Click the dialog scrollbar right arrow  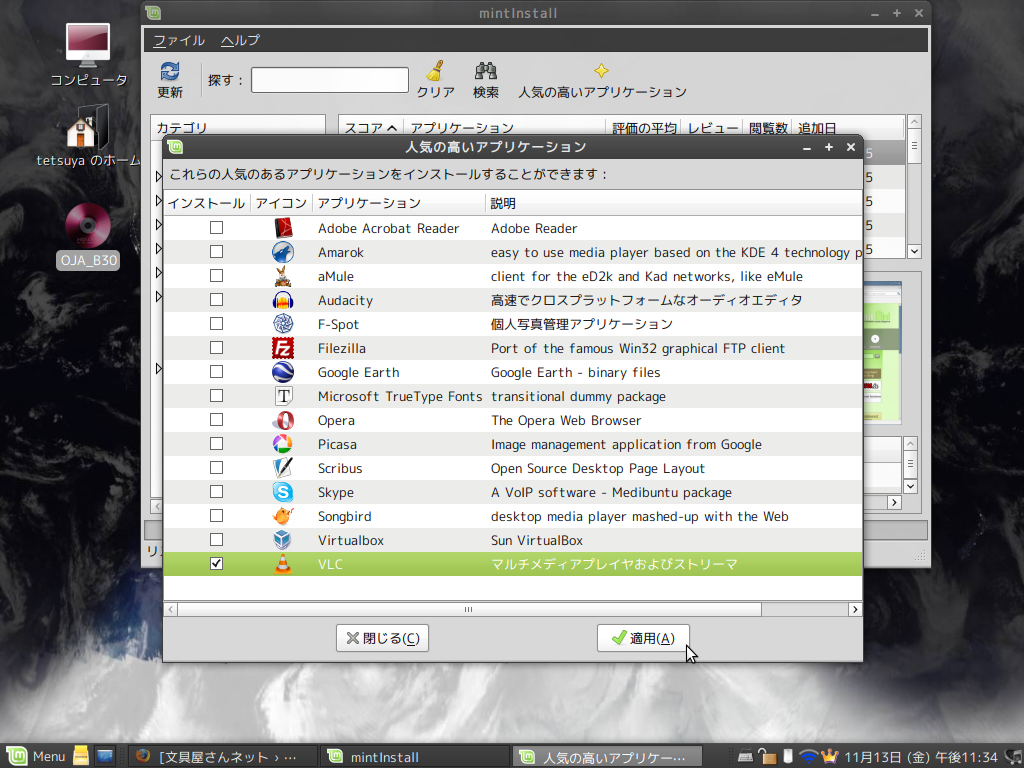(855, 609)
